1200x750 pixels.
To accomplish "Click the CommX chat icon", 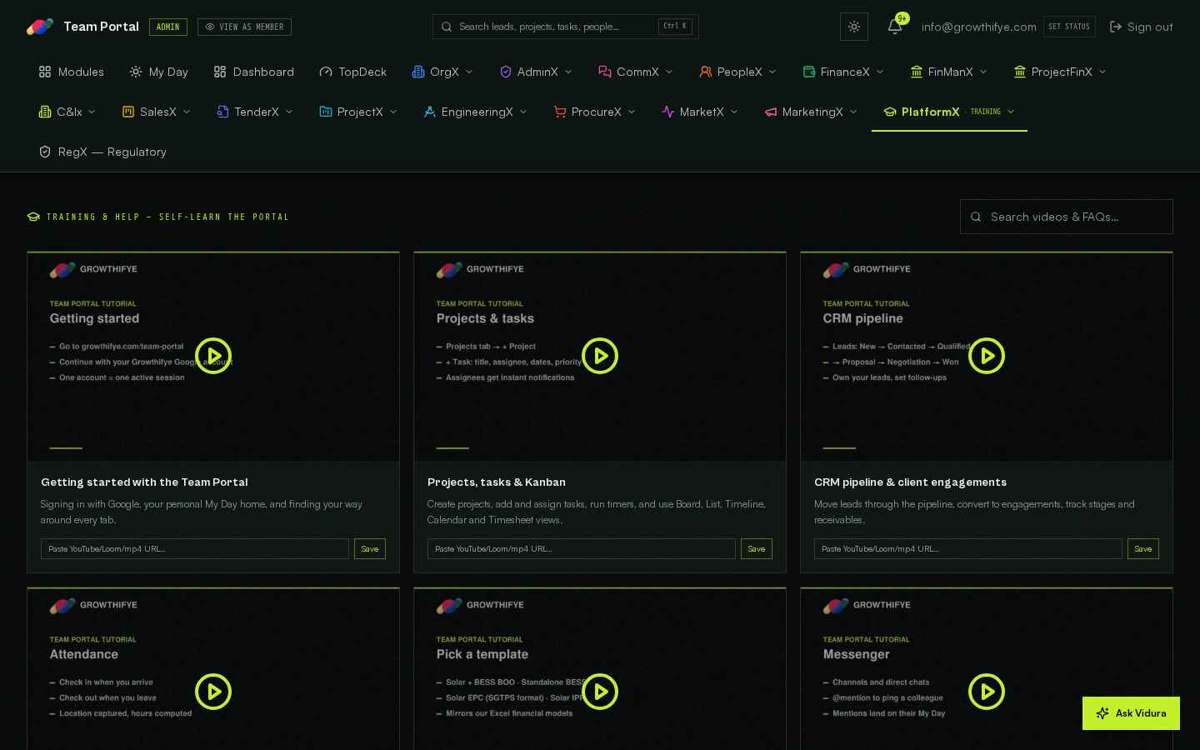I will click(605, 72).
